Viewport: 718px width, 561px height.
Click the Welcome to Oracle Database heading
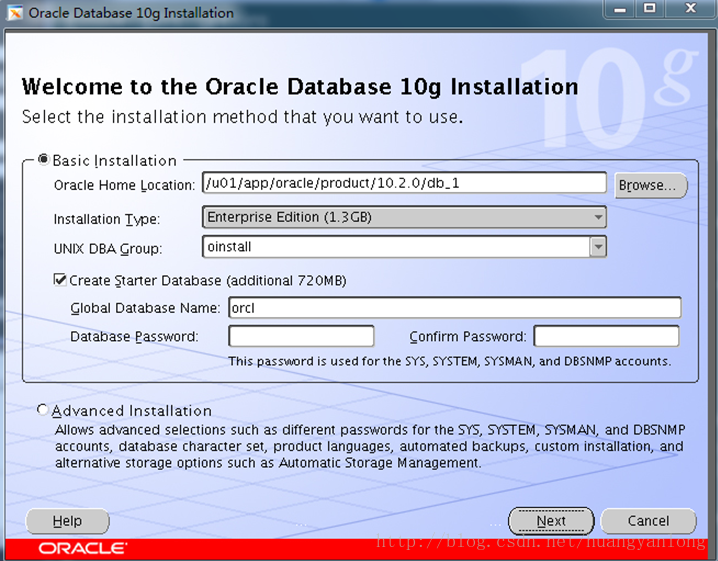[x=300, y=87]
